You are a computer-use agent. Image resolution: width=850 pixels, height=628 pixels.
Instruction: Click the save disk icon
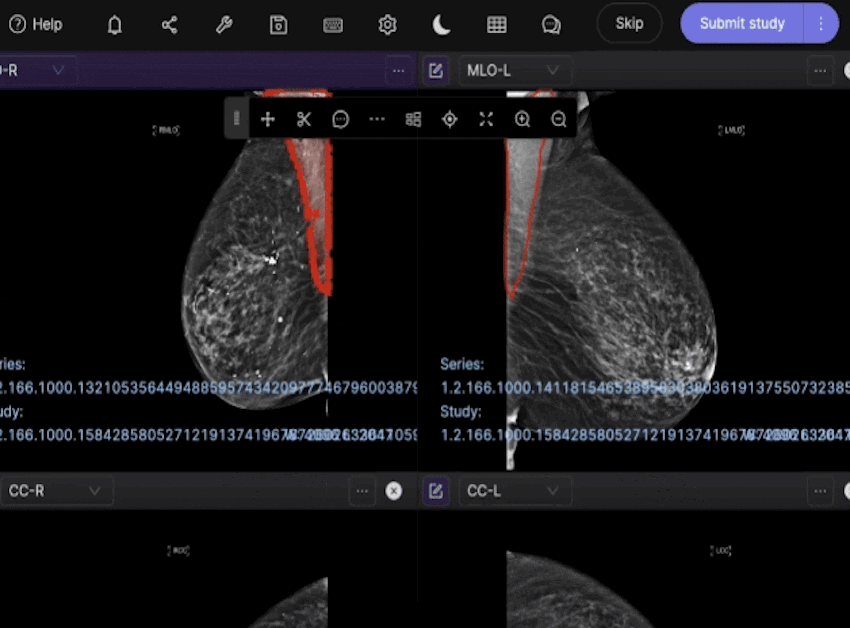click(279, 25)
